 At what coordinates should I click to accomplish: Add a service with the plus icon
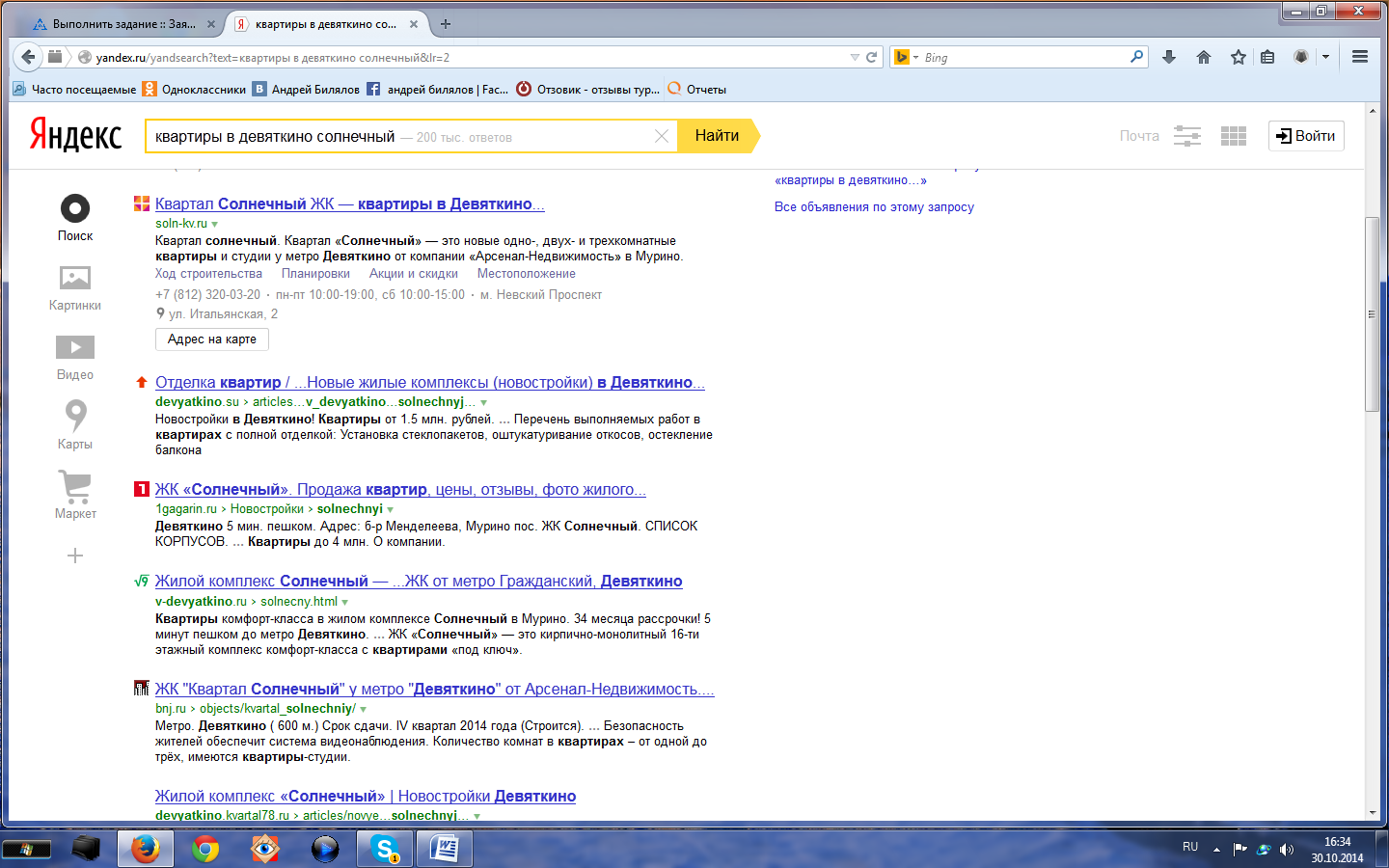[75, 556]
